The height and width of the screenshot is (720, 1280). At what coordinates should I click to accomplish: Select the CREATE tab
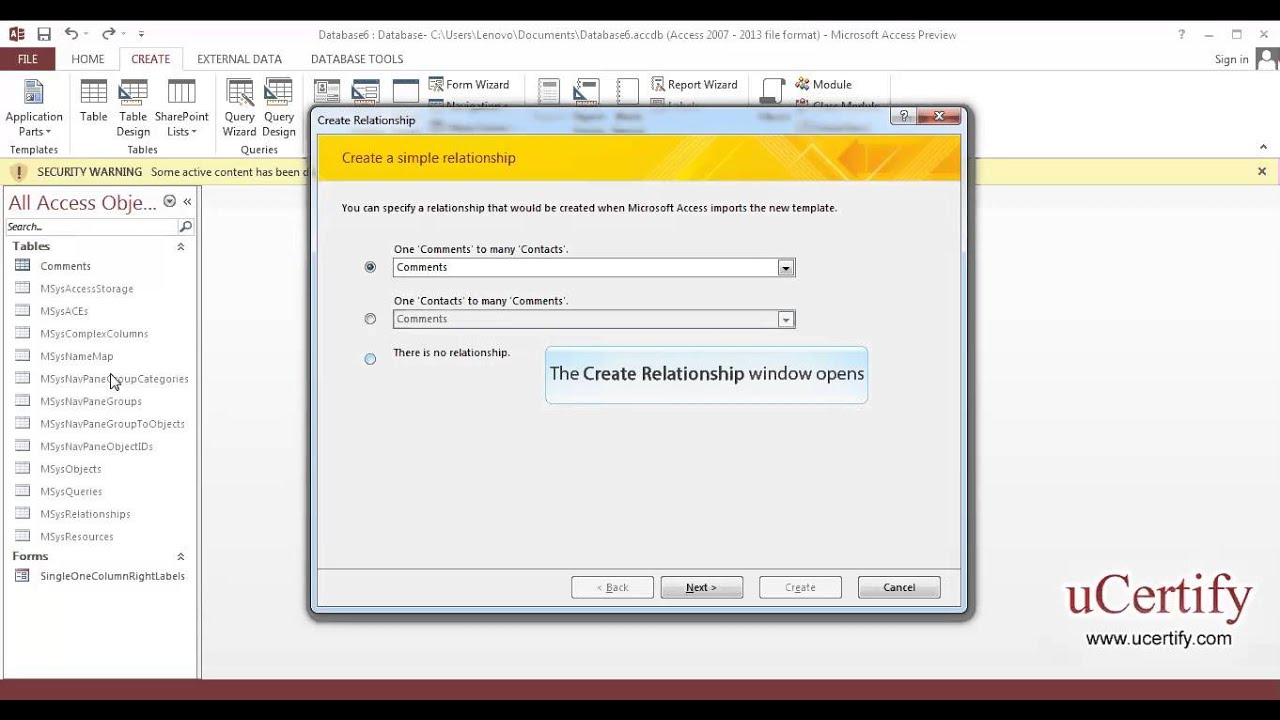tap(151, 59)
